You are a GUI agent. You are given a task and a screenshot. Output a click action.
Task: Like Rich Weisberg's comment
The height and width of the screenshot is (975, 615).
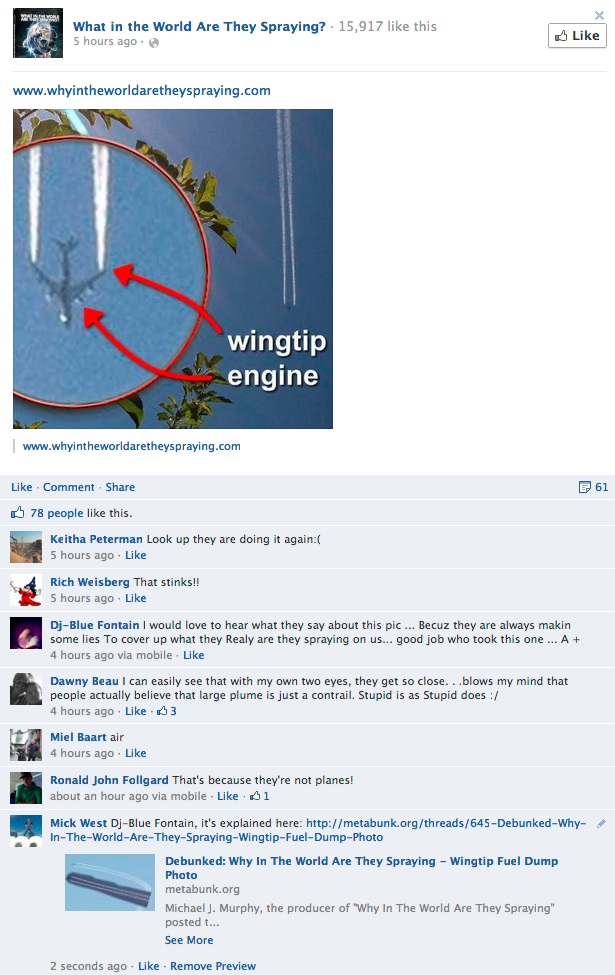click(x=136, y=598)
